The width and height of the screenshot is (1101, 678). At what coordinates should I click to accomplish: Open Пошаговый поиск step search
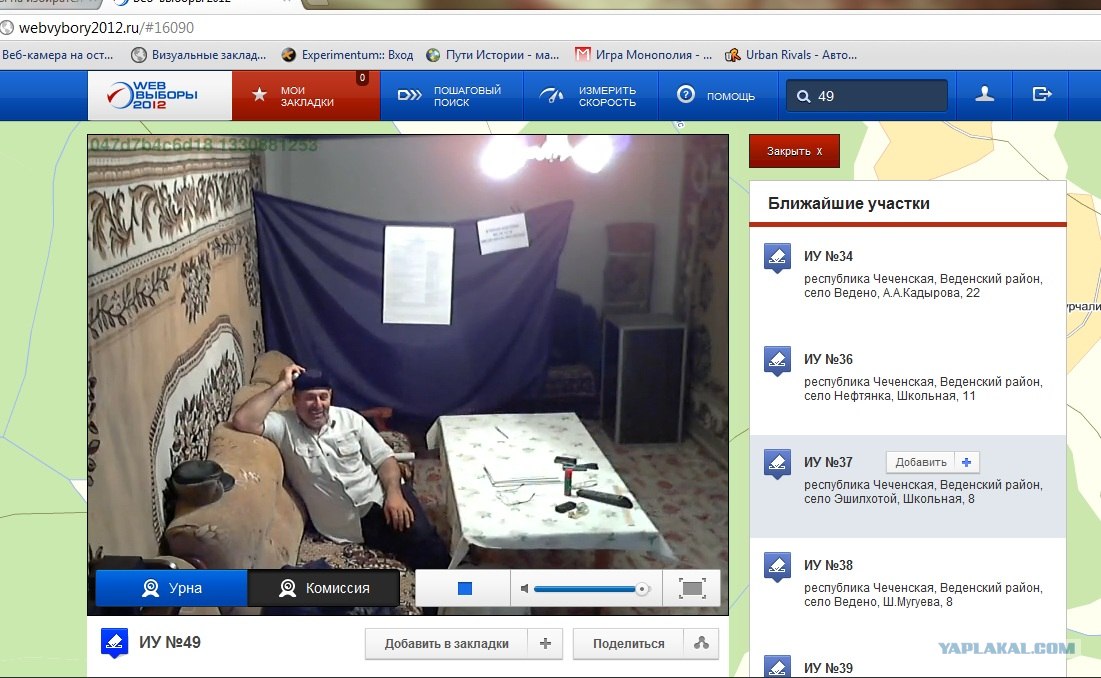point(451,96)
